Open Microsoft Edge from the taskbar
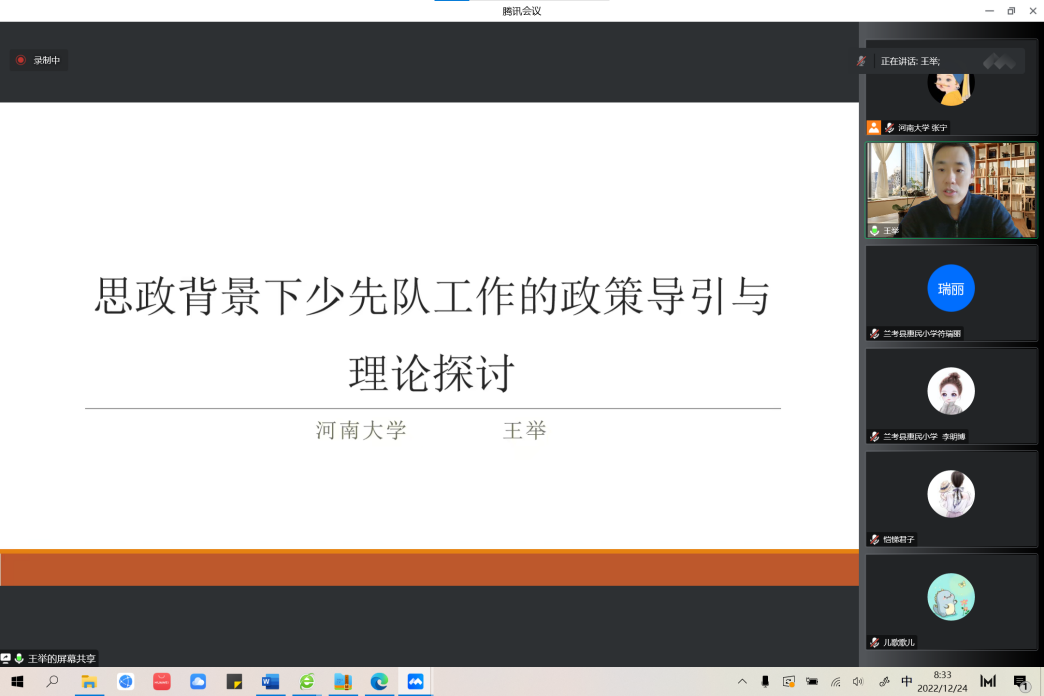The width and height of the screenshot is (1044, 696). 380,681
